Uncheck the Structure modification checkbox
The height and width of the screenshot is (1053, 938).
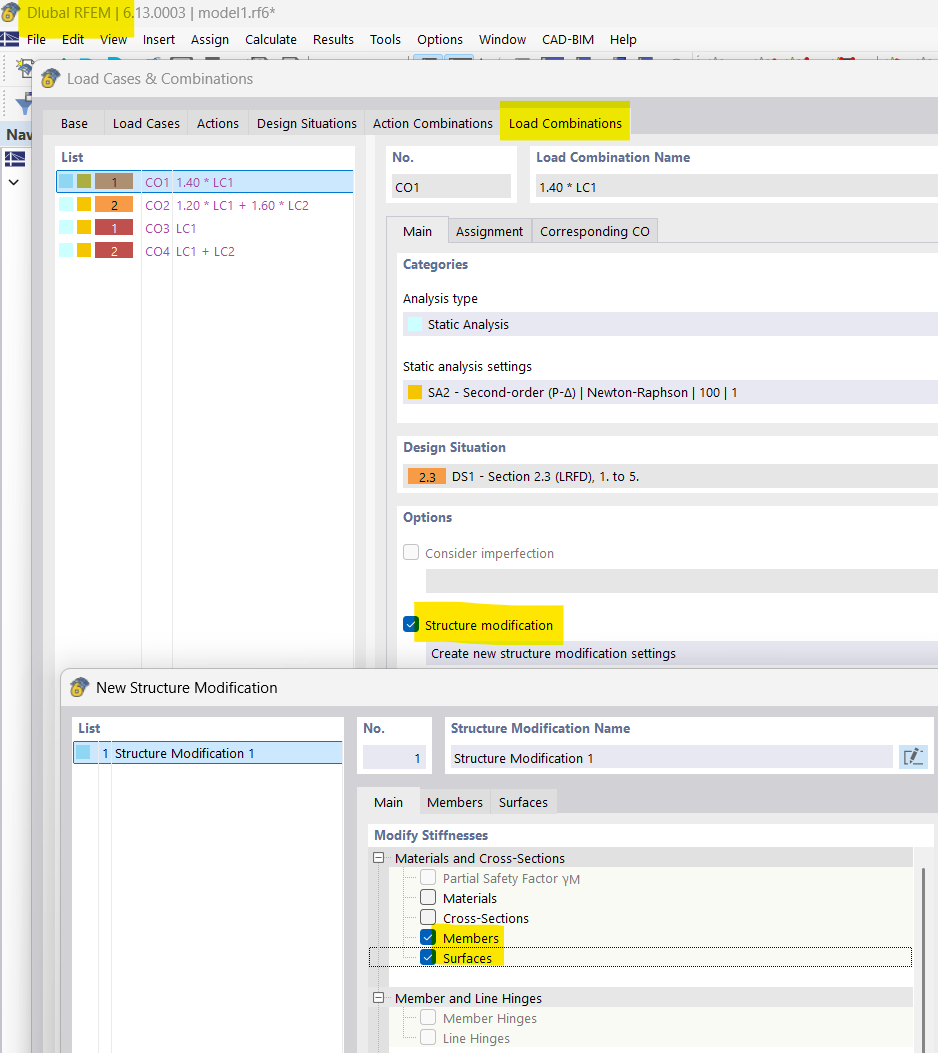[411, 625]
